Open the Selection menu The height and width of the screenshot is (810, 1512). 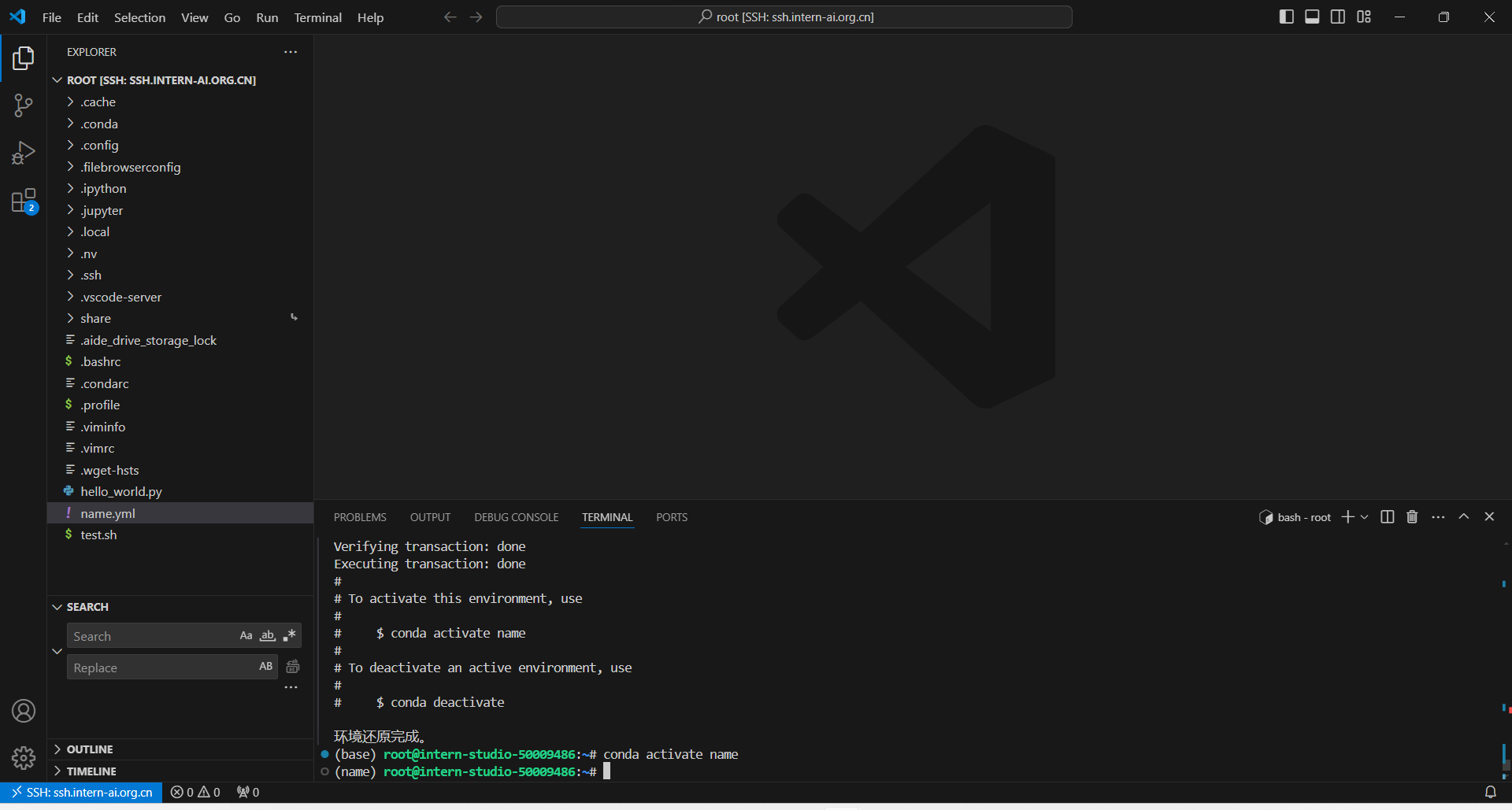139,17
